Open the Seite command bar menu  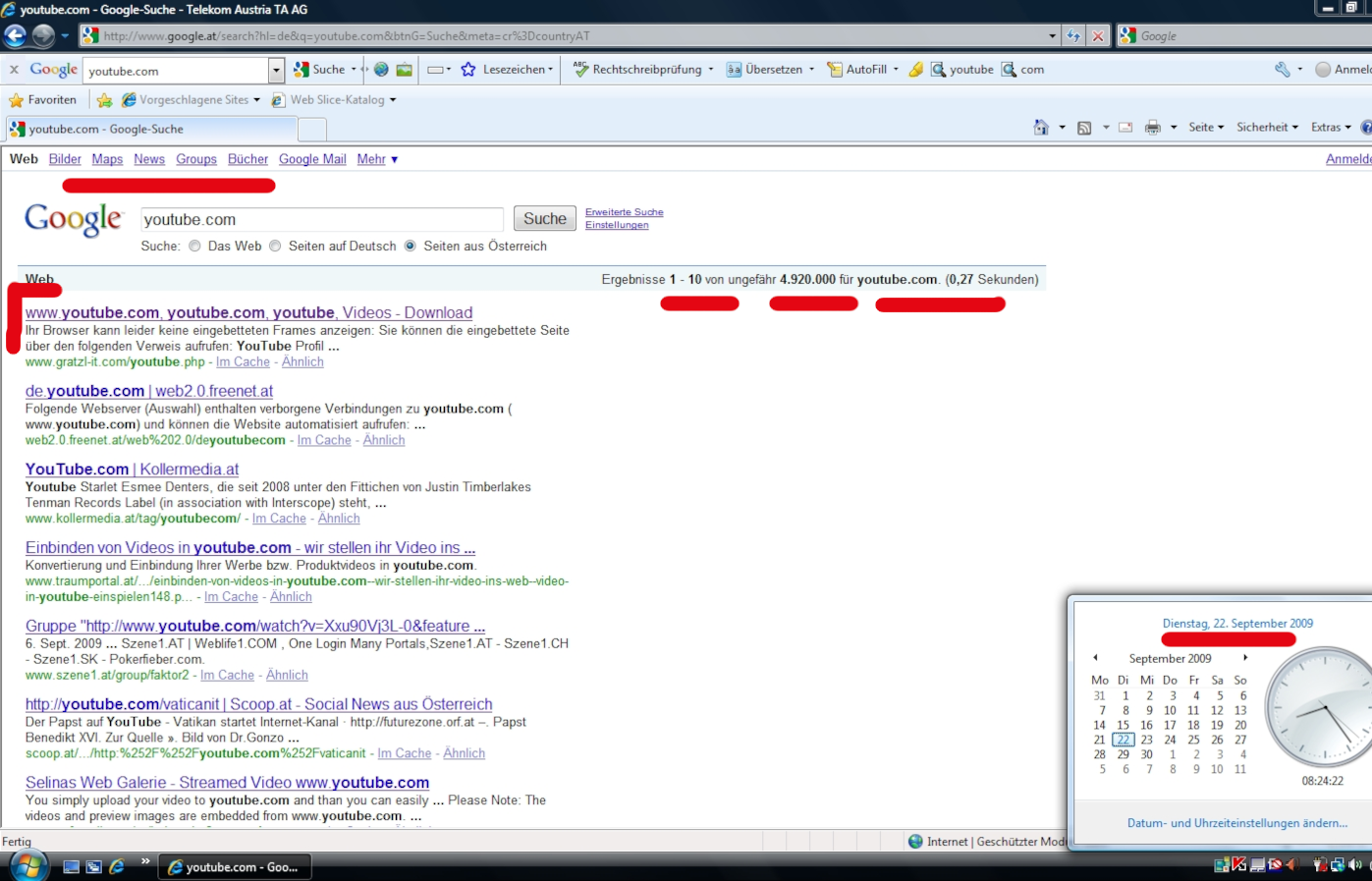[1206, 128]
